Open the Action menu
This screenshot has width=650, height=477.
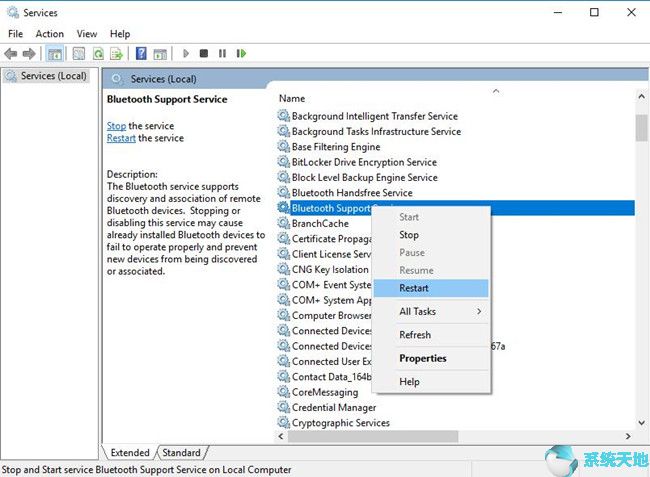tap(50, 34)
